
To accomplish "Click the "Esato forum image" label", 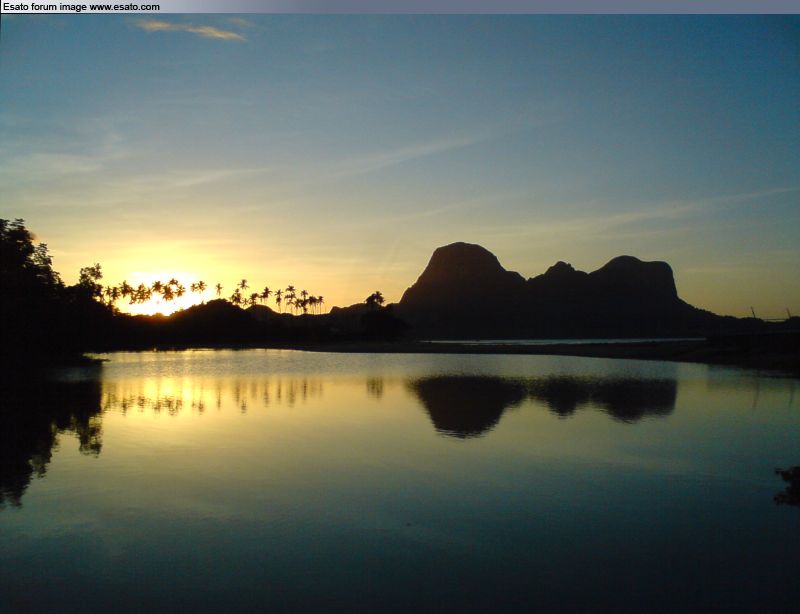I will (x=44, y=7).
